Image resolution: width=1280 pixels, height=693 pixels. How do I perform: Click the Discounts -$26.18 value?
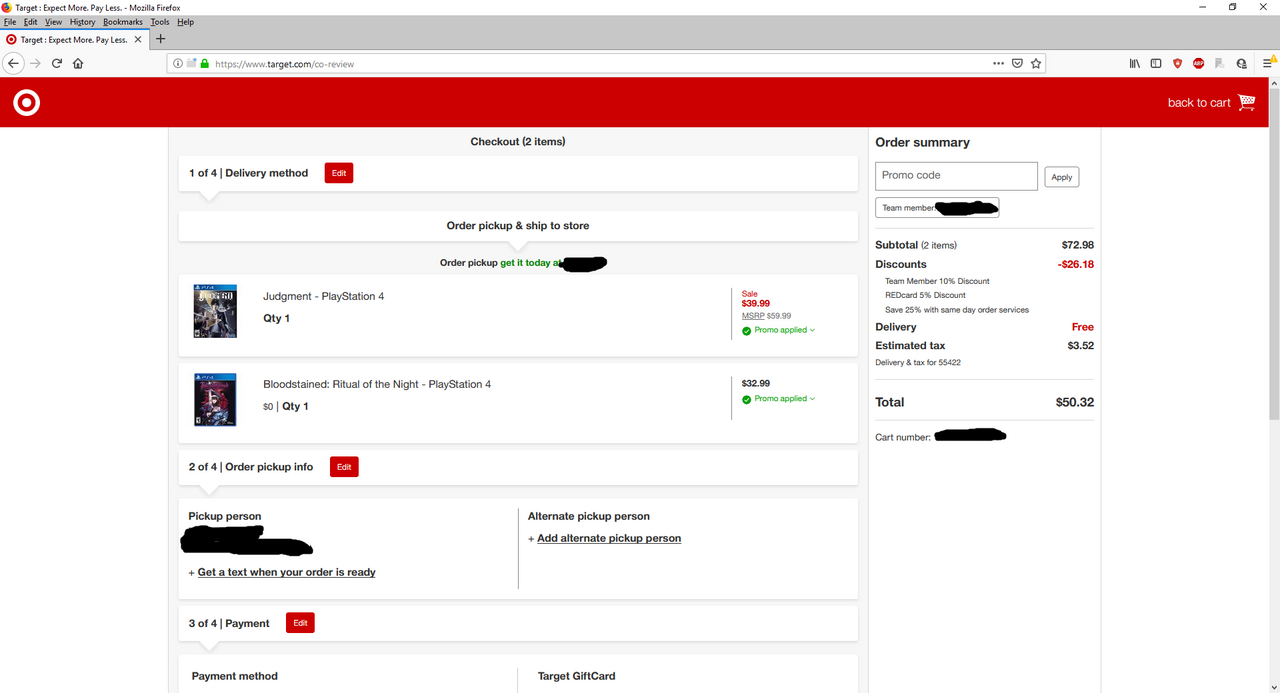(x=1076, y=265)
